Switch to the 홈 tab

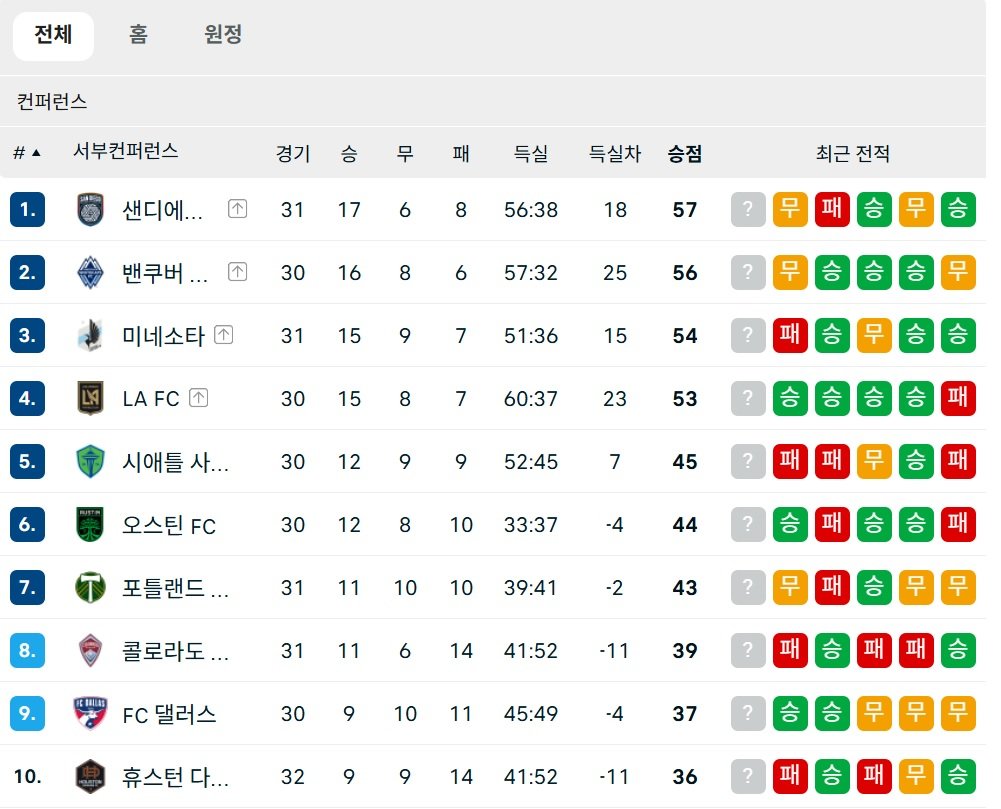pyautogui.click(x=138, y=36)
